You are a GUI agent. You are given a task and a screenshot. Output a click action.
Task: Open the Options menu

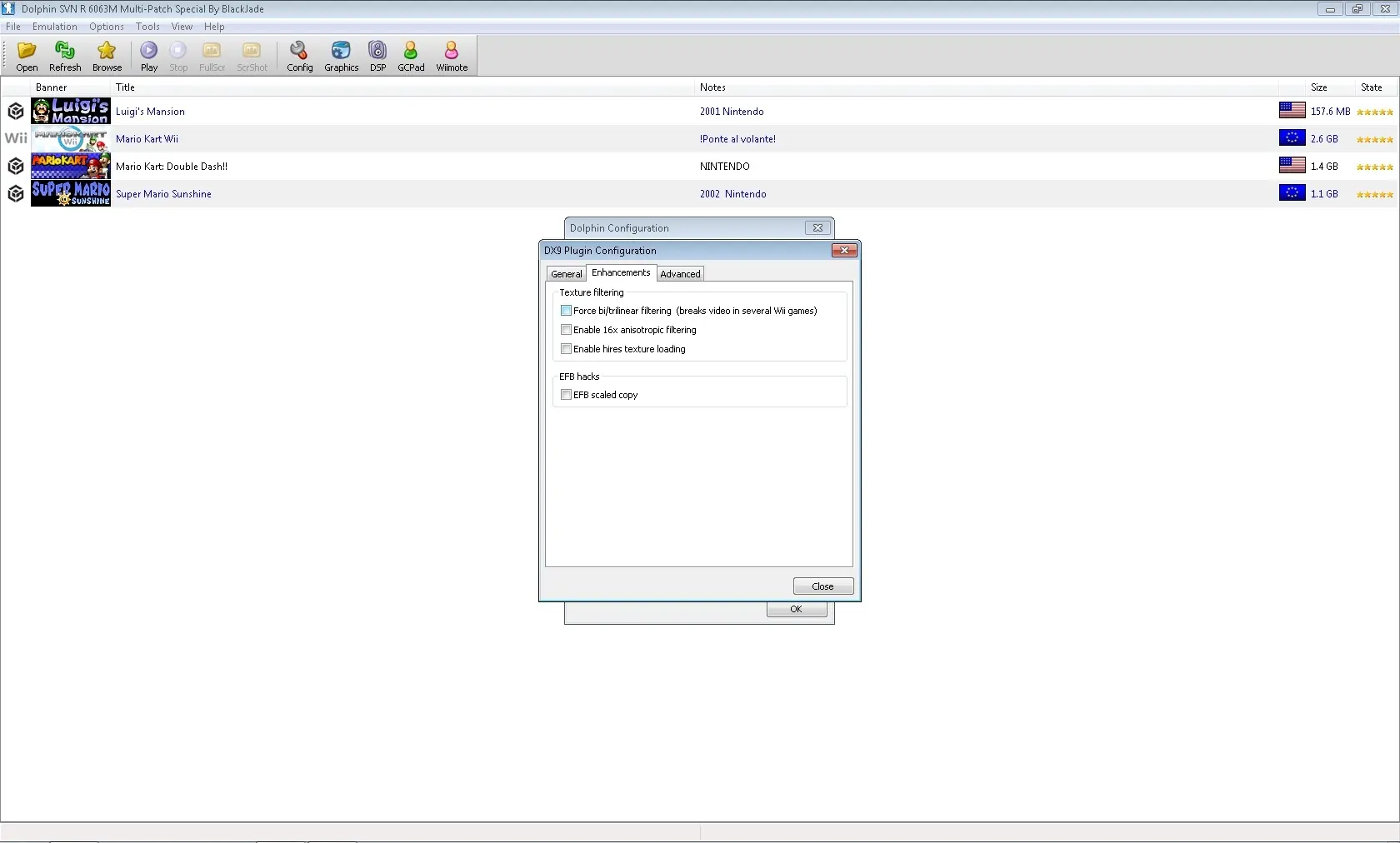pyautogui.click(x=107, y=27)
